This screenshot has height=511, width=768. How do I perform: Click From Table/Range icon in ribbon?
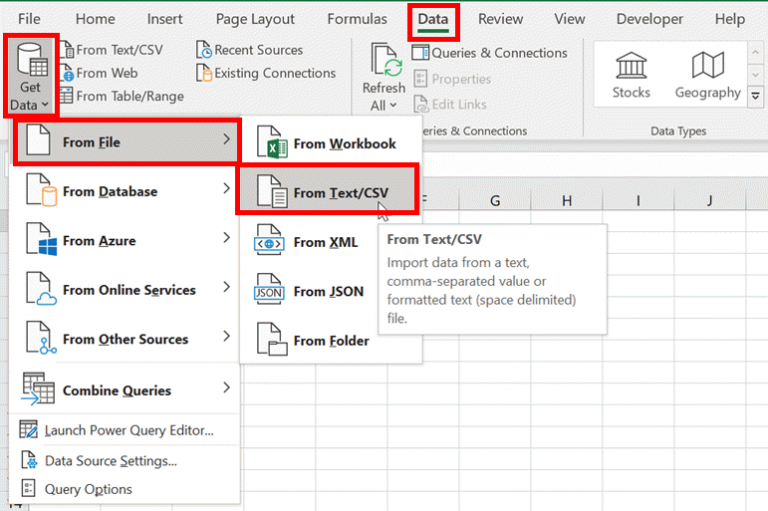click(x=67, y=96)
